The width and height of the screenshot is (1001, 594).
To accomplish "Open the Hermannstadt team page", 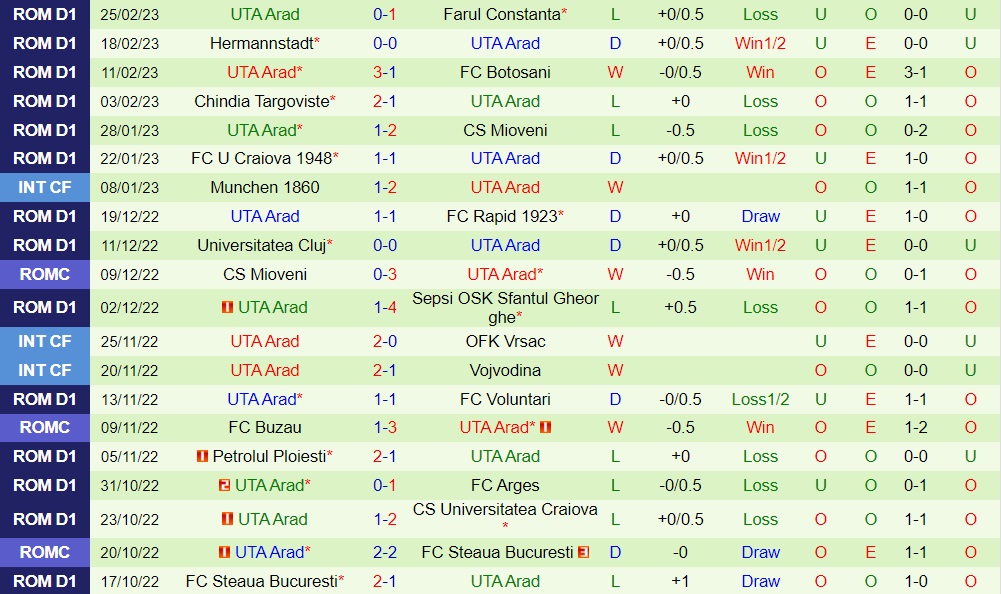I will [x=261, y=44].
